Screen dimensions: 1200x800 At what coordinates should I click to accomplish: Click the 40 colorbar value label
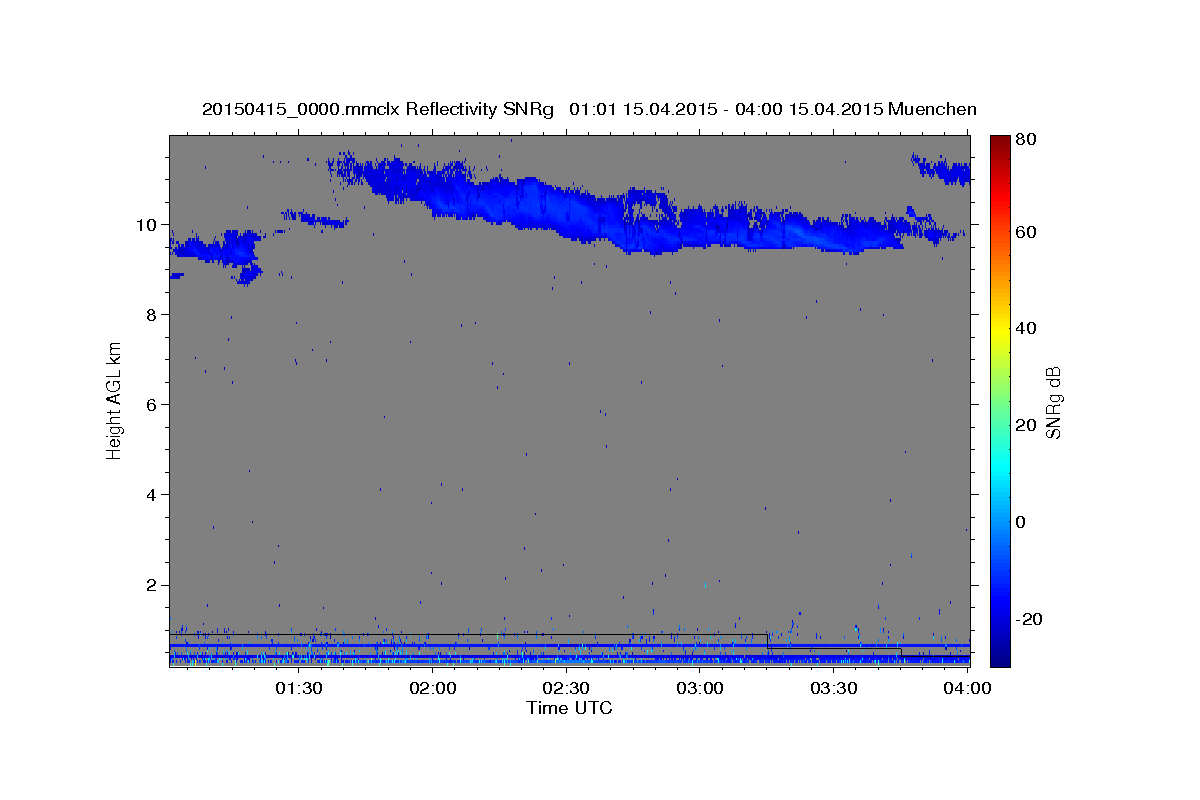(1026, 328)
